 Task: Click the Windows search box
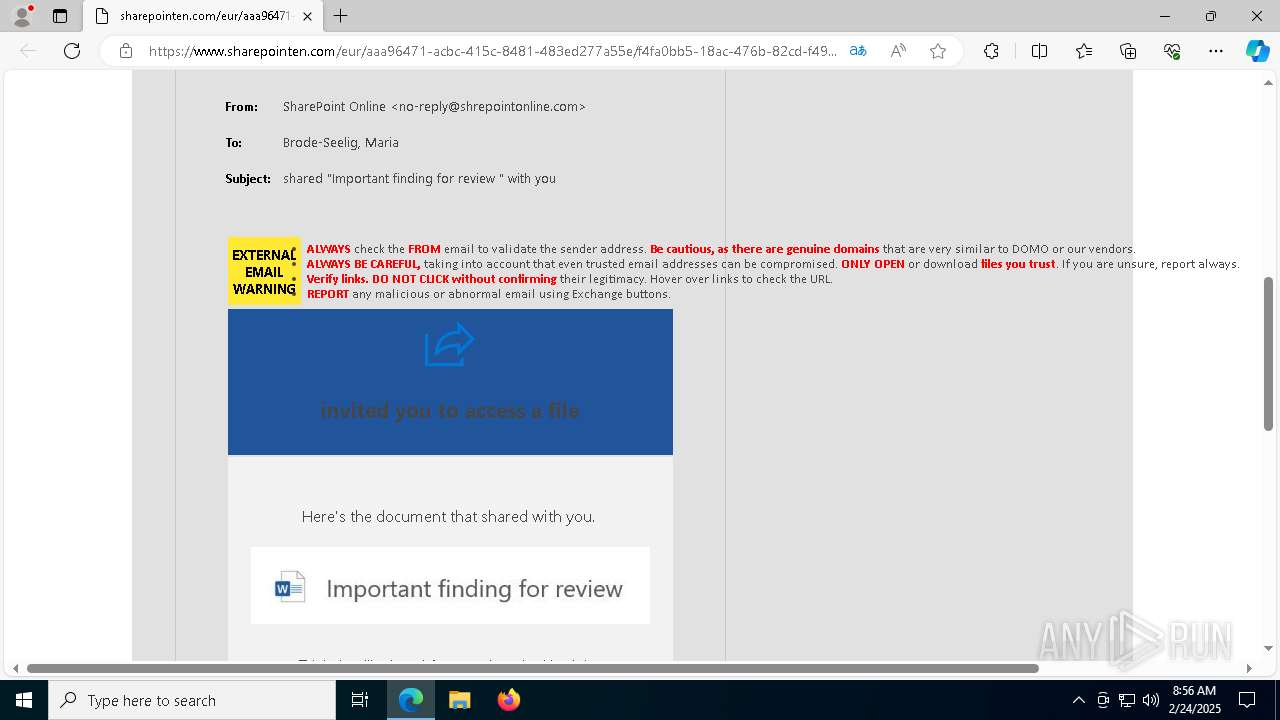[192, 700]
